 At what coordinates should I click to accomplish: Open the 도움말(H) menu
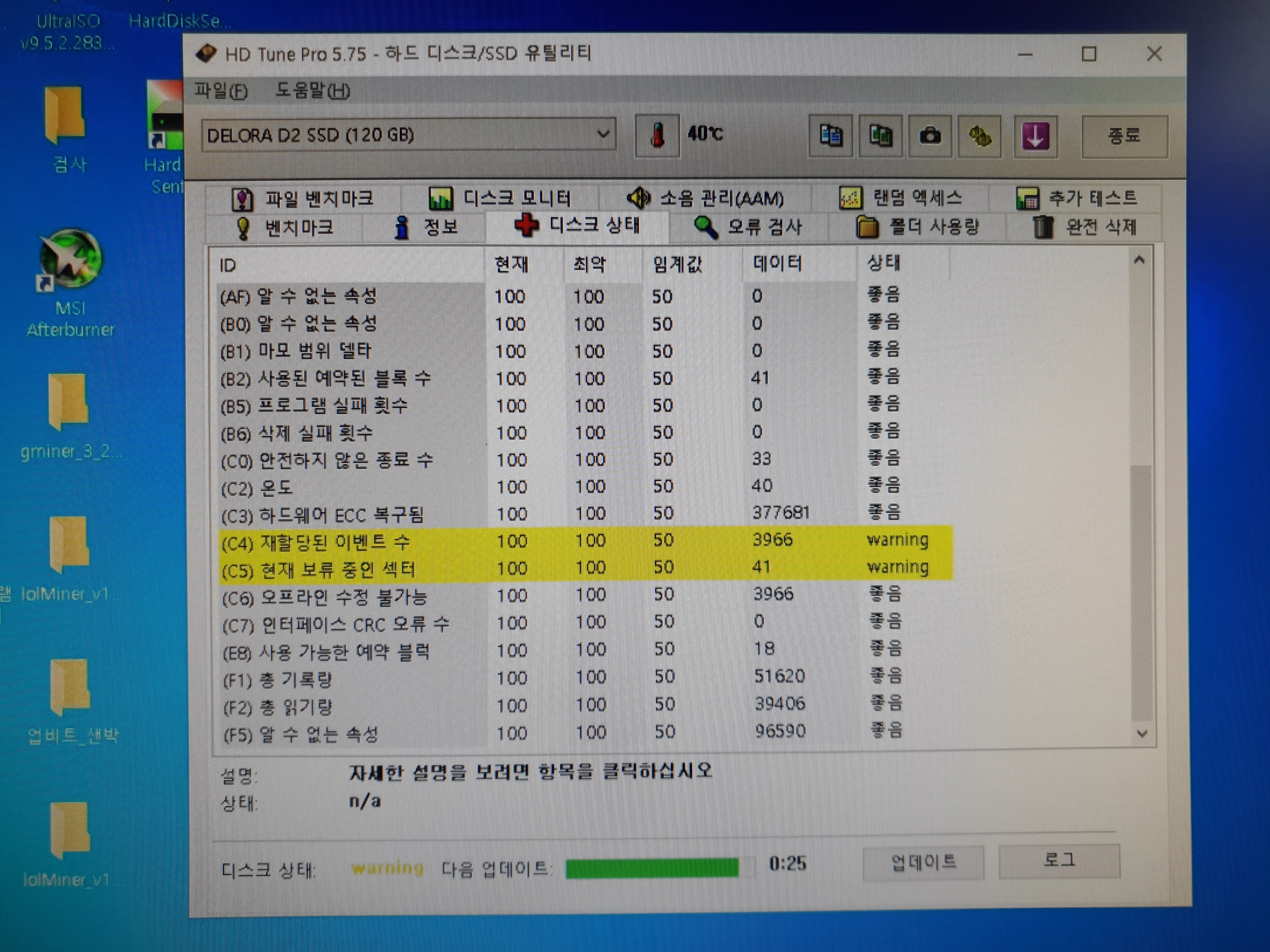(x=313, y=91)
